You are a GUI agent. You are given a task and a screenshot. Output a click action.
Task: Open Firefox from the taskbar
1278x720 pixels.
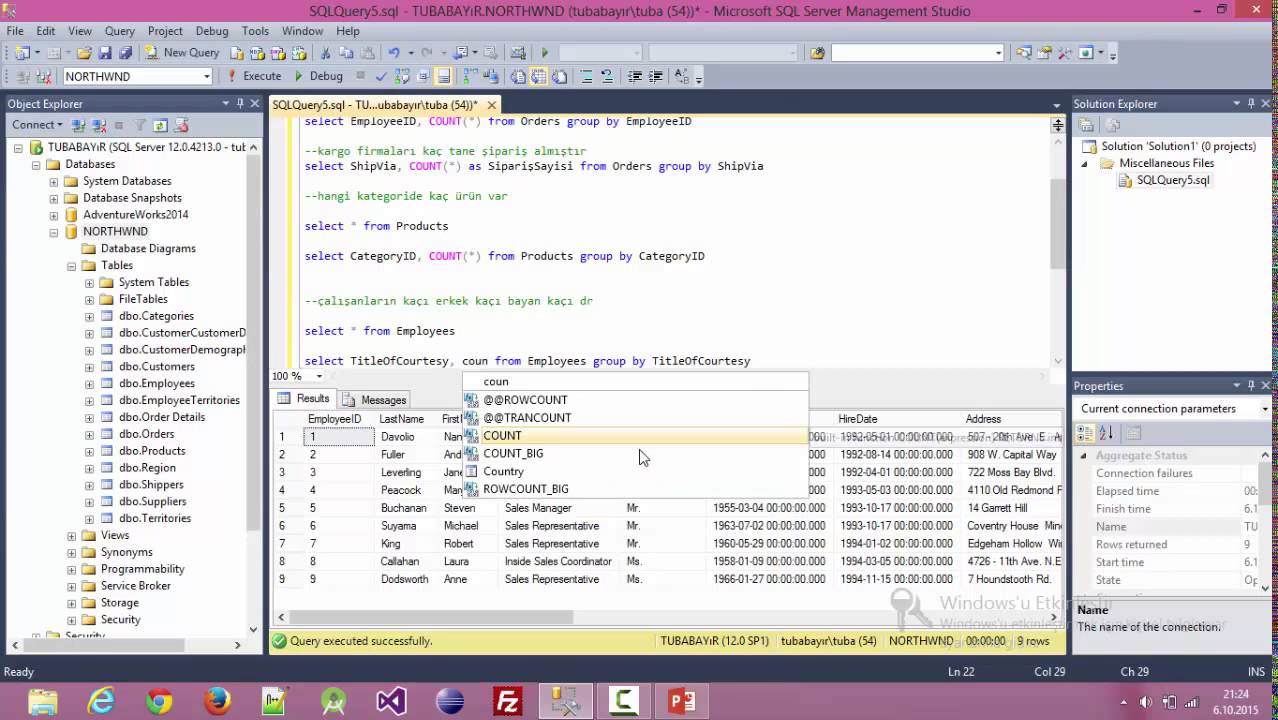click(217, 701)
